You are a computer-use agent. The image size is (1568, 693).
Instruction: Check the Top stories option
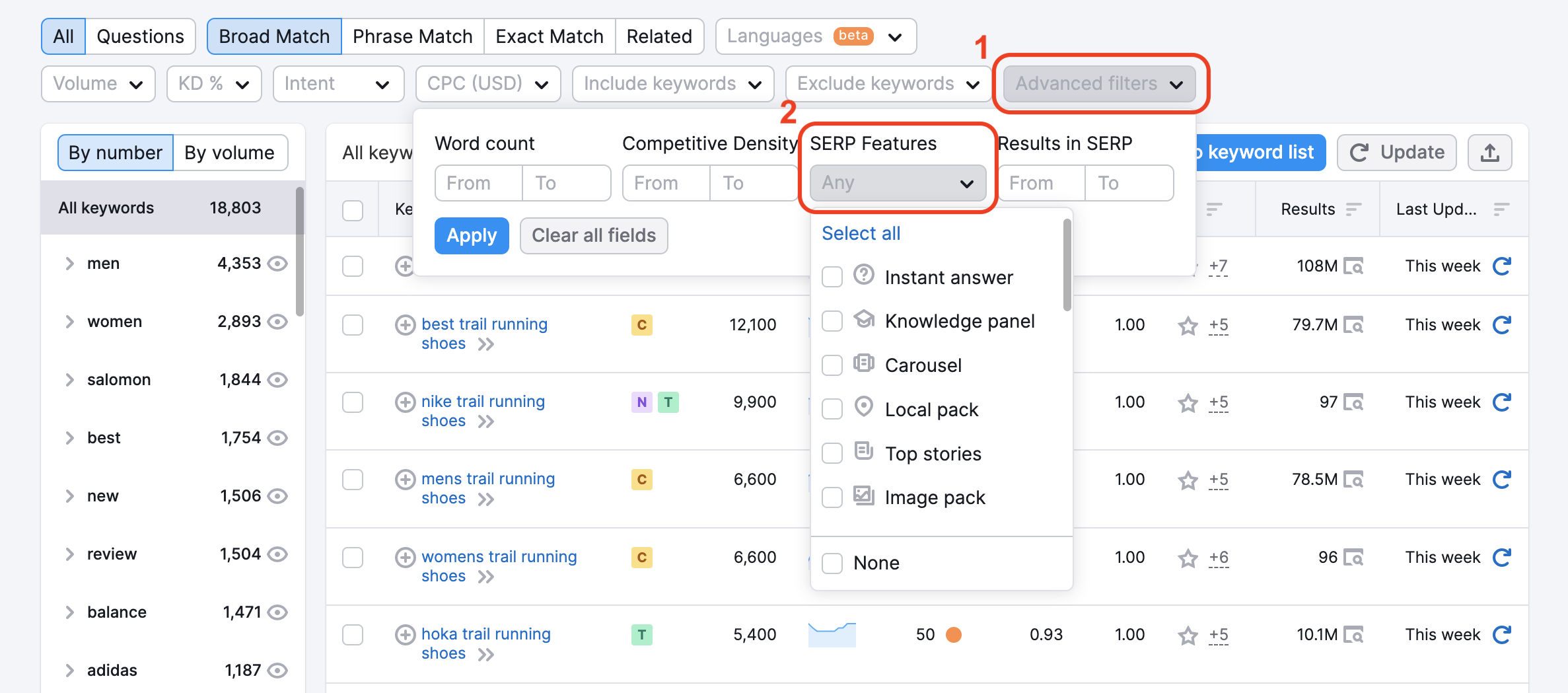click(x=832, y=453)
